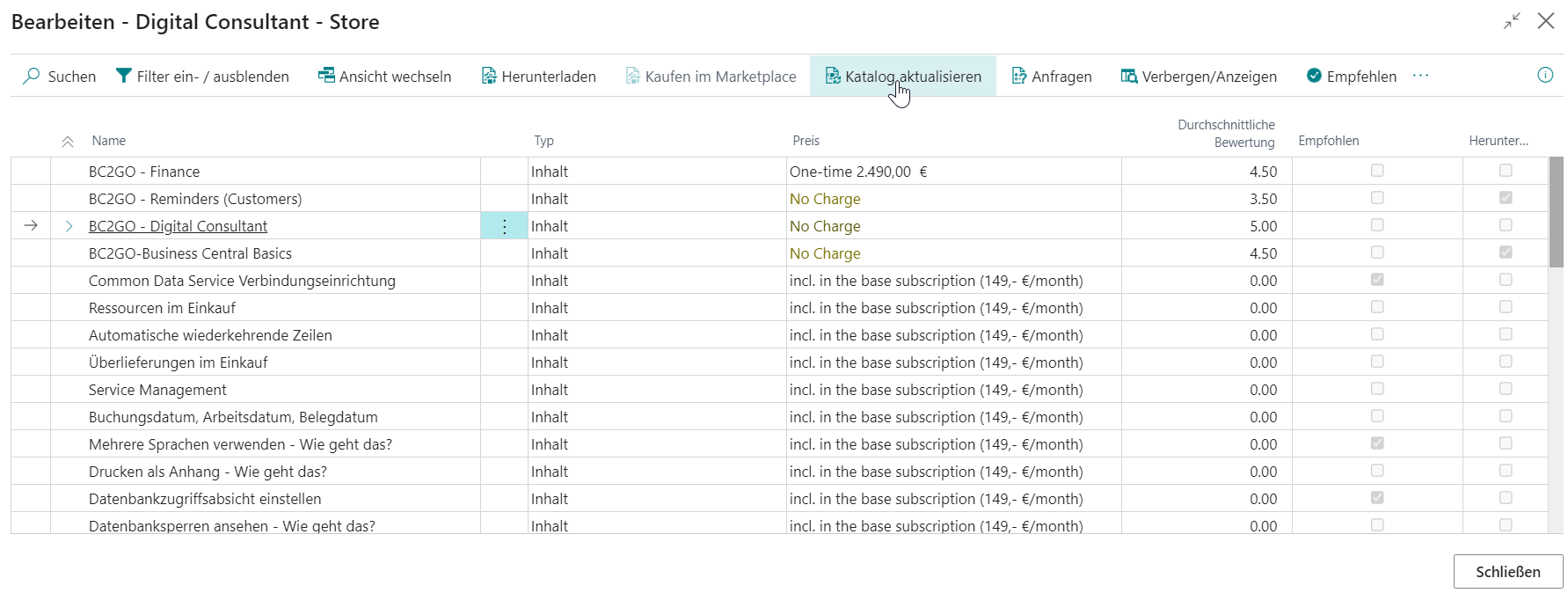Toggle Herunter... checkbox for BC2GO - Digital Consultant

pyautogui.click(x=1506, y=225)
